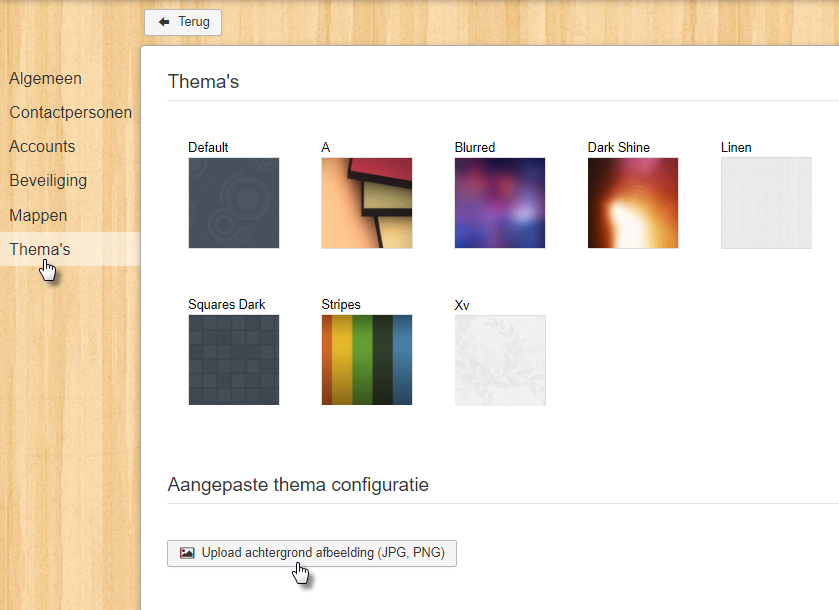Go back with the Terug button
This screenshot has width=839, height=610.
(x=183, y=22)
